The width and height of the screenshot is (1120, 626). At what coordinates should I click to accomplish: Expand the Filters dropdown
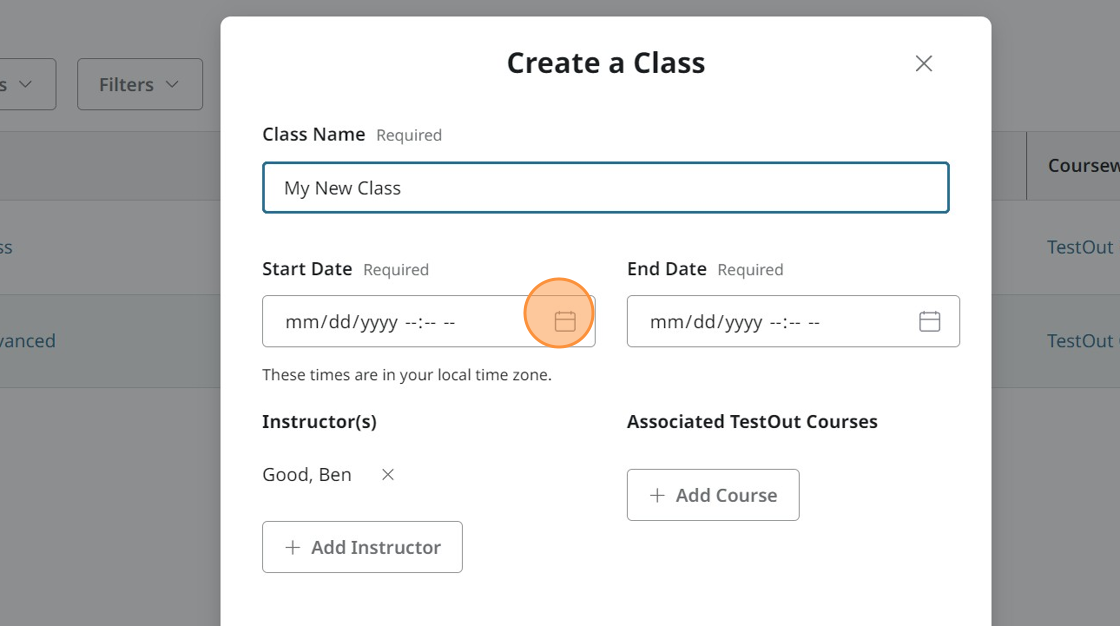pos(139,84)
